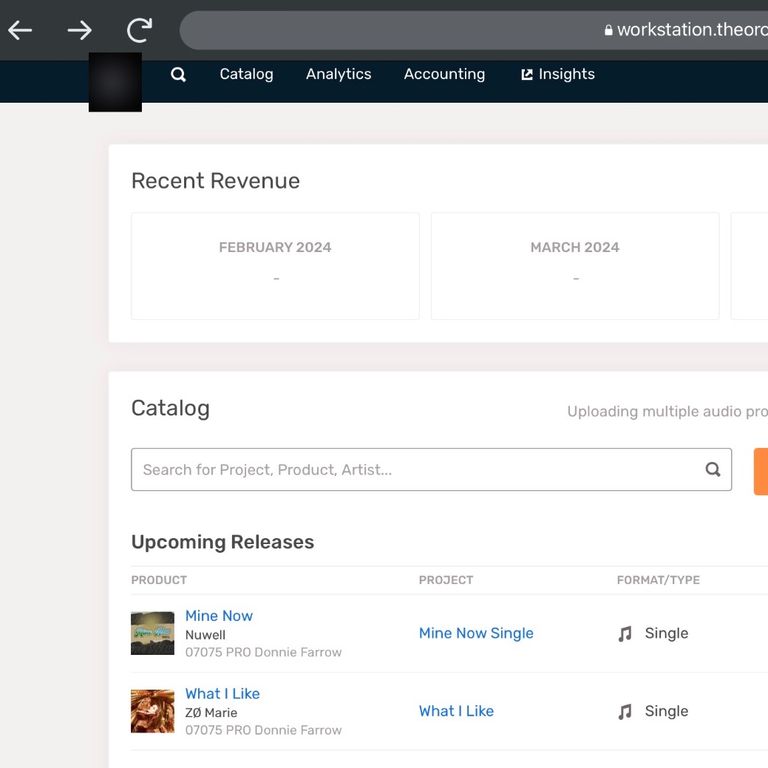768x768 pixels.
Task: Click the browser back arrow
Action: click(20, 30)
